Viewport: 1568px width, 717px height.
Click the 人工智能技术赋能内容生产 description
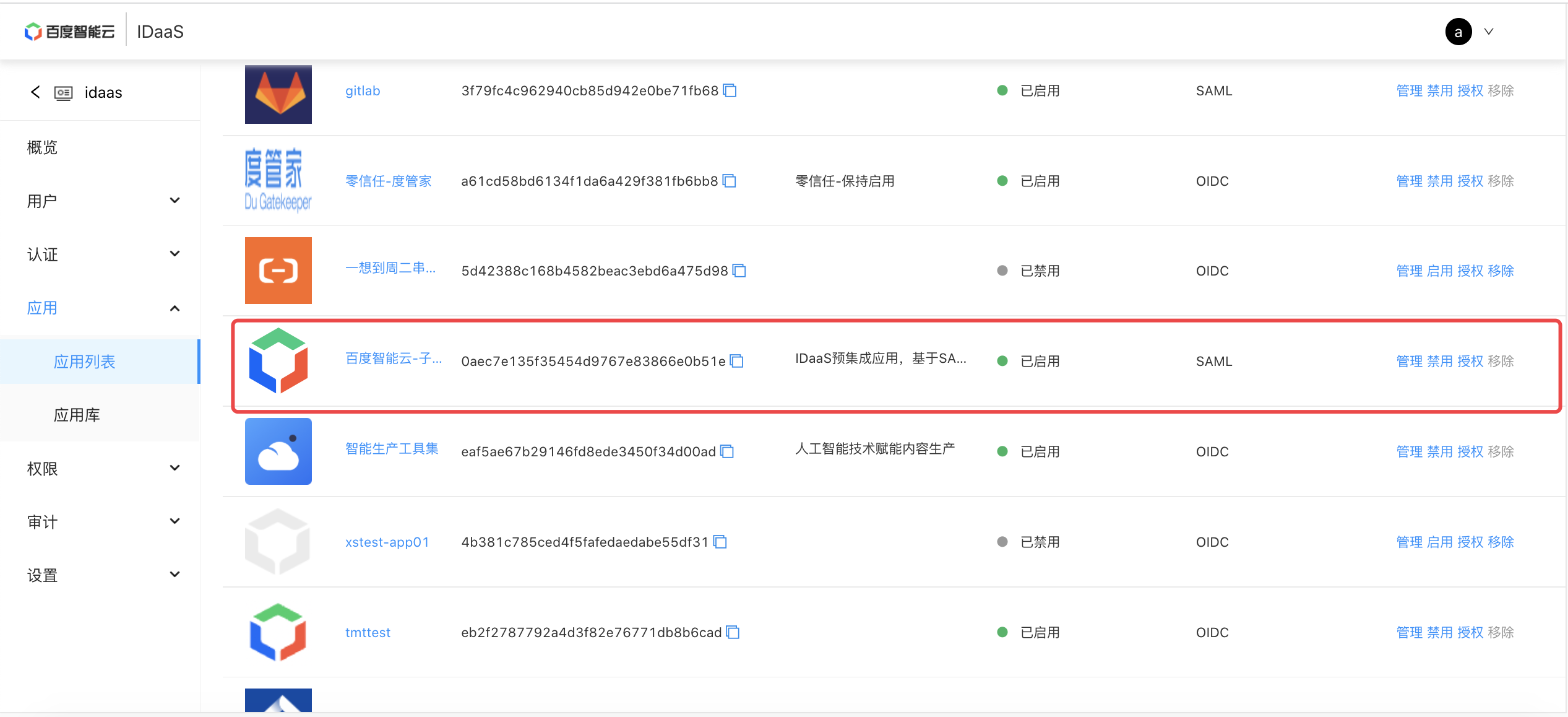[x=875, y=448]
